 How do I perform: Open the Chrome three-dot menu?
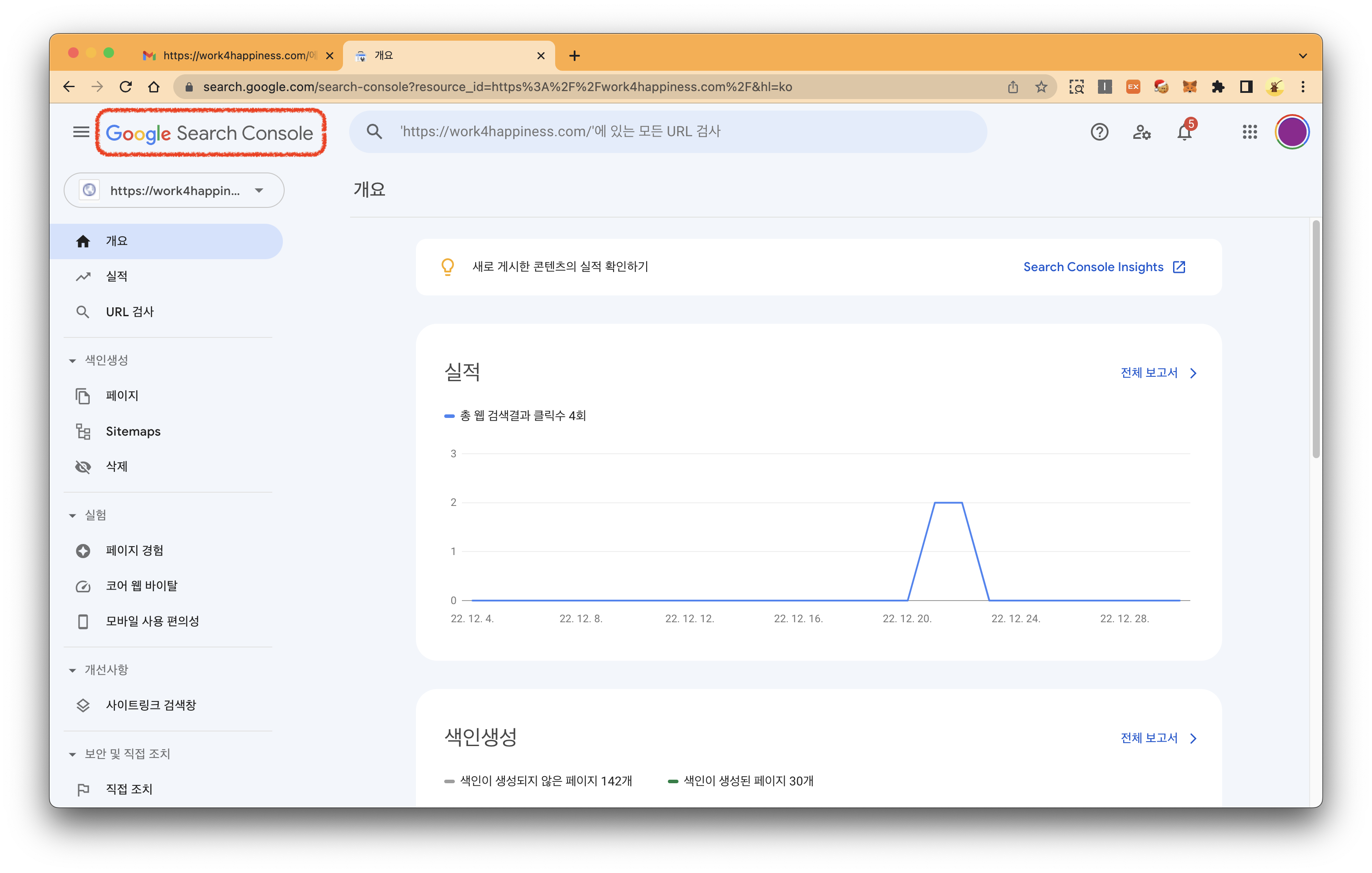(1303, 87)
